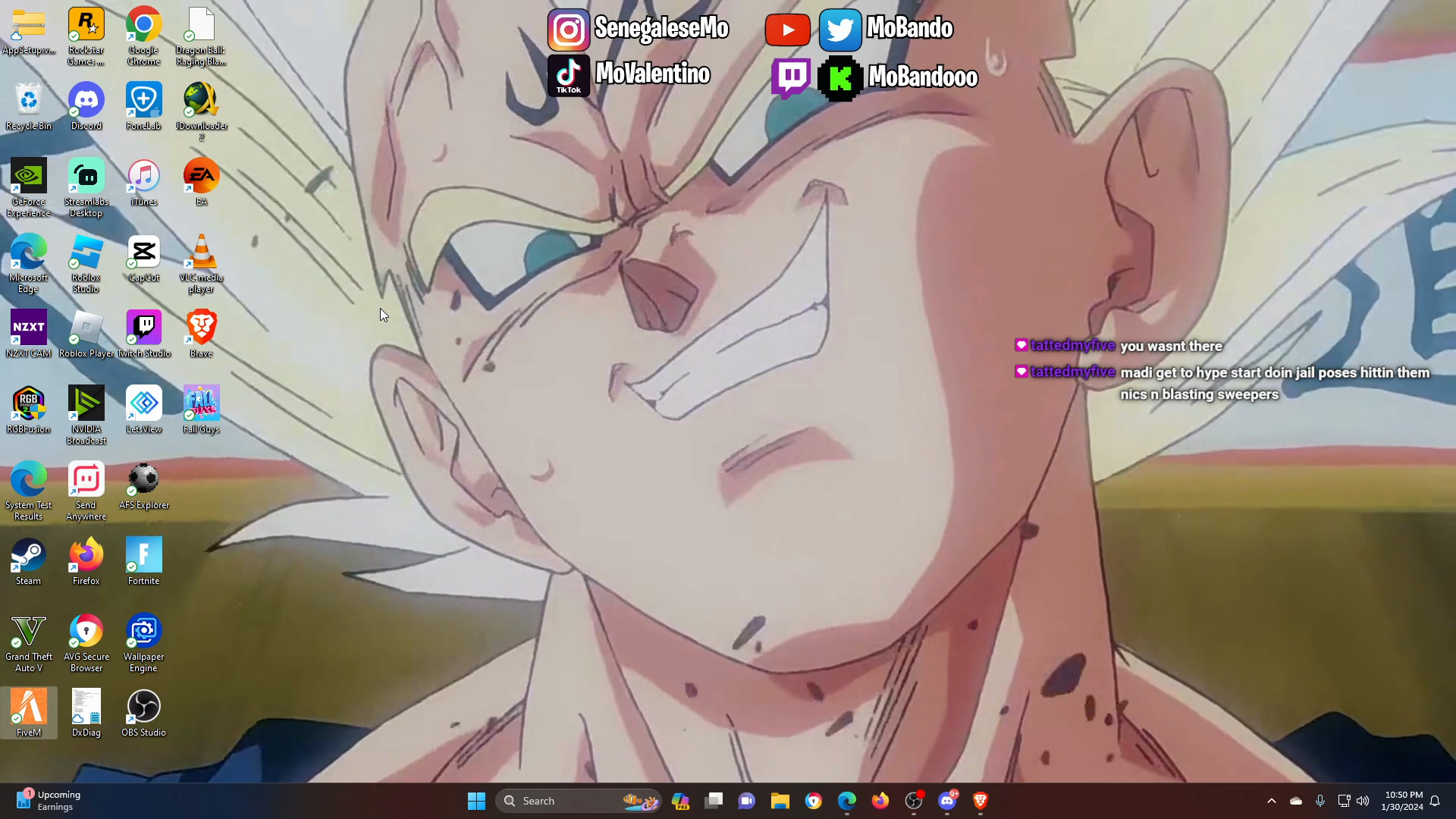Select the AVG Secure Browser icon
This screenshot has height=819, width=1456.
pyautogui.click(x=86, y=642)
